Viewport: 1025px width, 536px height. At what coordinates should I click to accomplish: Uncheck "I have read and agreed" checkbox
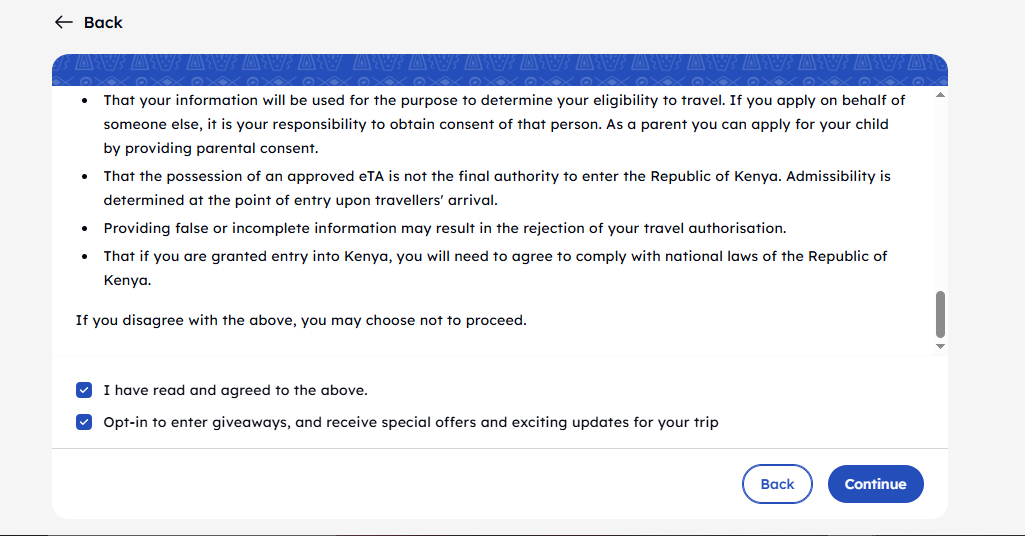pos(84,390)
